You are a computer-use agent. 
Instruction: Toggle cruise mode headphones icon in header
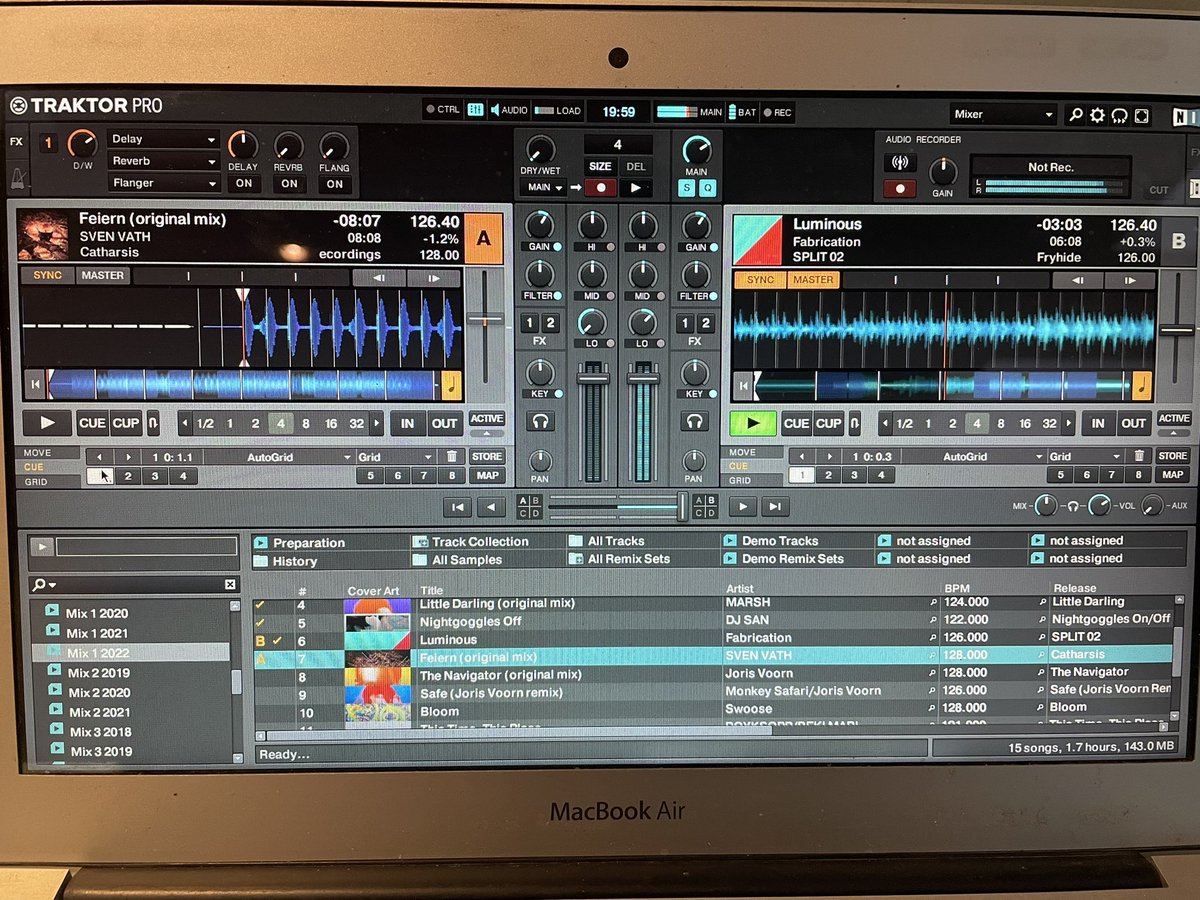coord(1120,115)
